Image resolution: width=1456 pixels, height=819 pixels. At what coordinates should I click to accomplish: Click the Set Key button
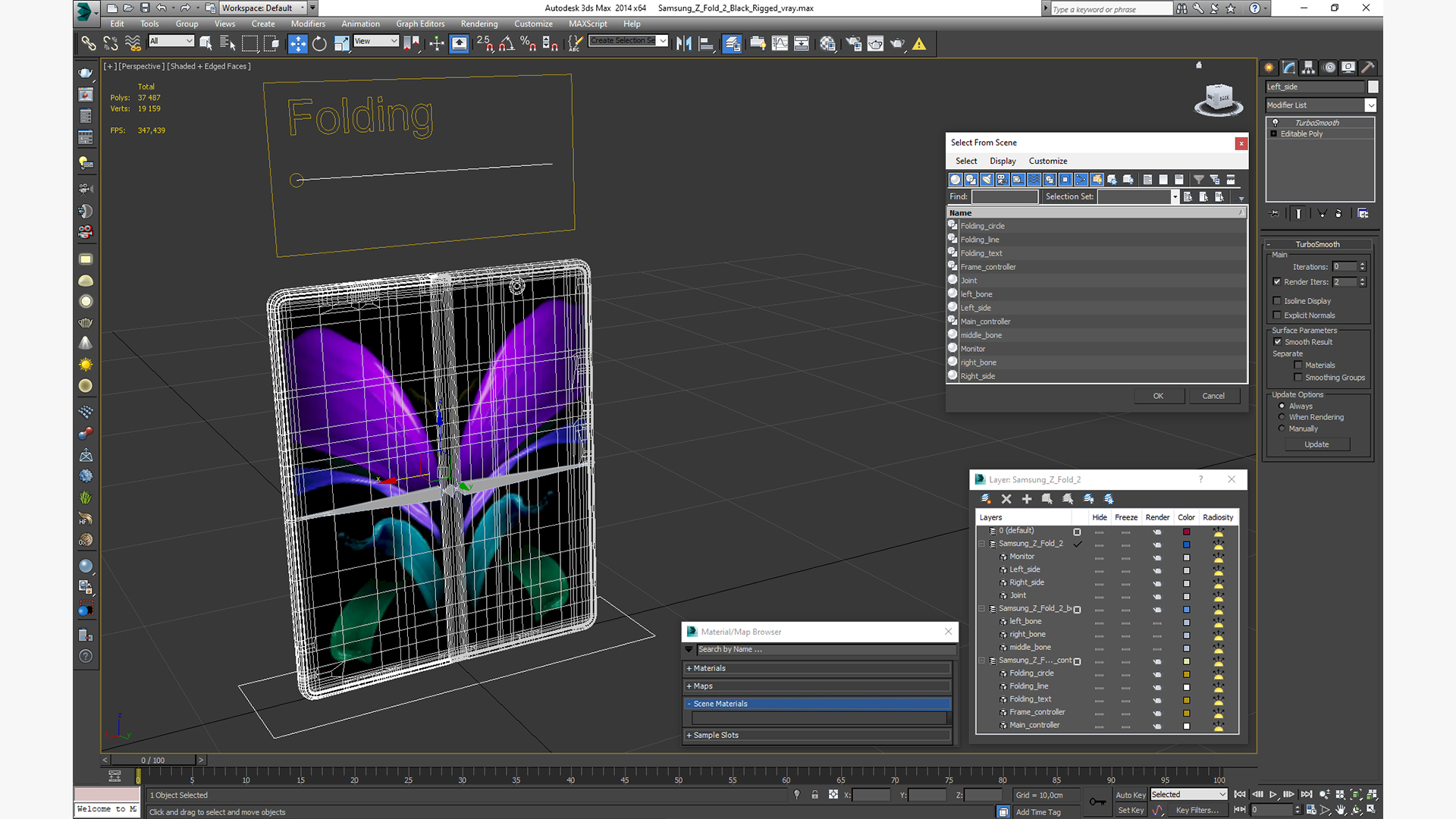pos(1130,810)
